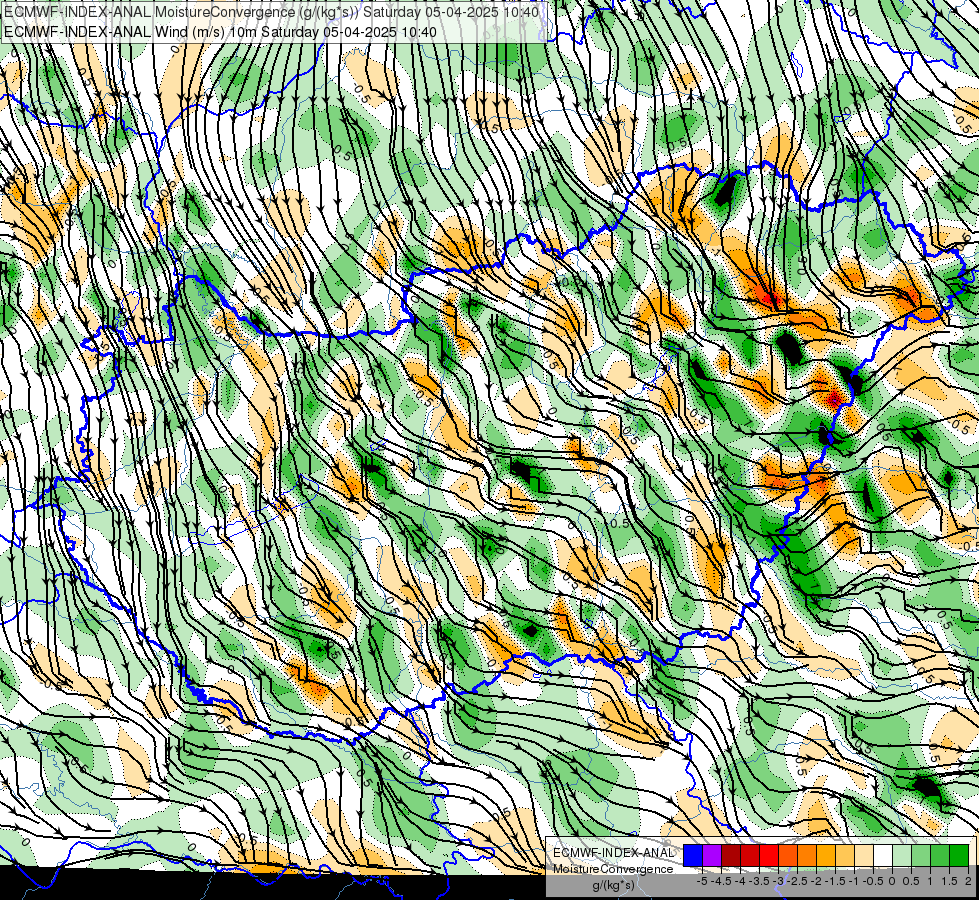Click the -5 legend tick value

point(702,881)
